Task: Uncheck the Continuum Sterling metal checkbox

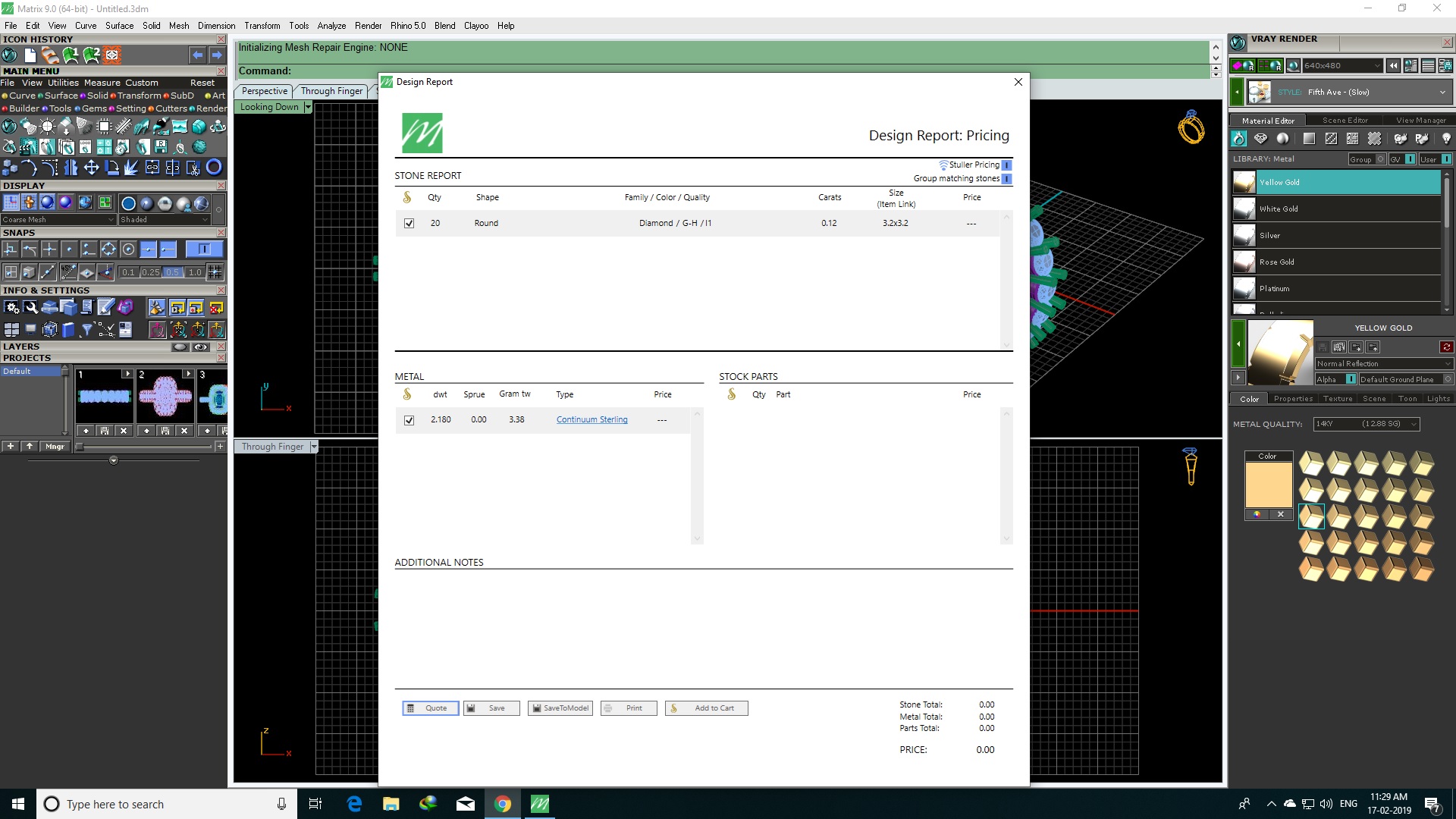Action: coord(409,420)
